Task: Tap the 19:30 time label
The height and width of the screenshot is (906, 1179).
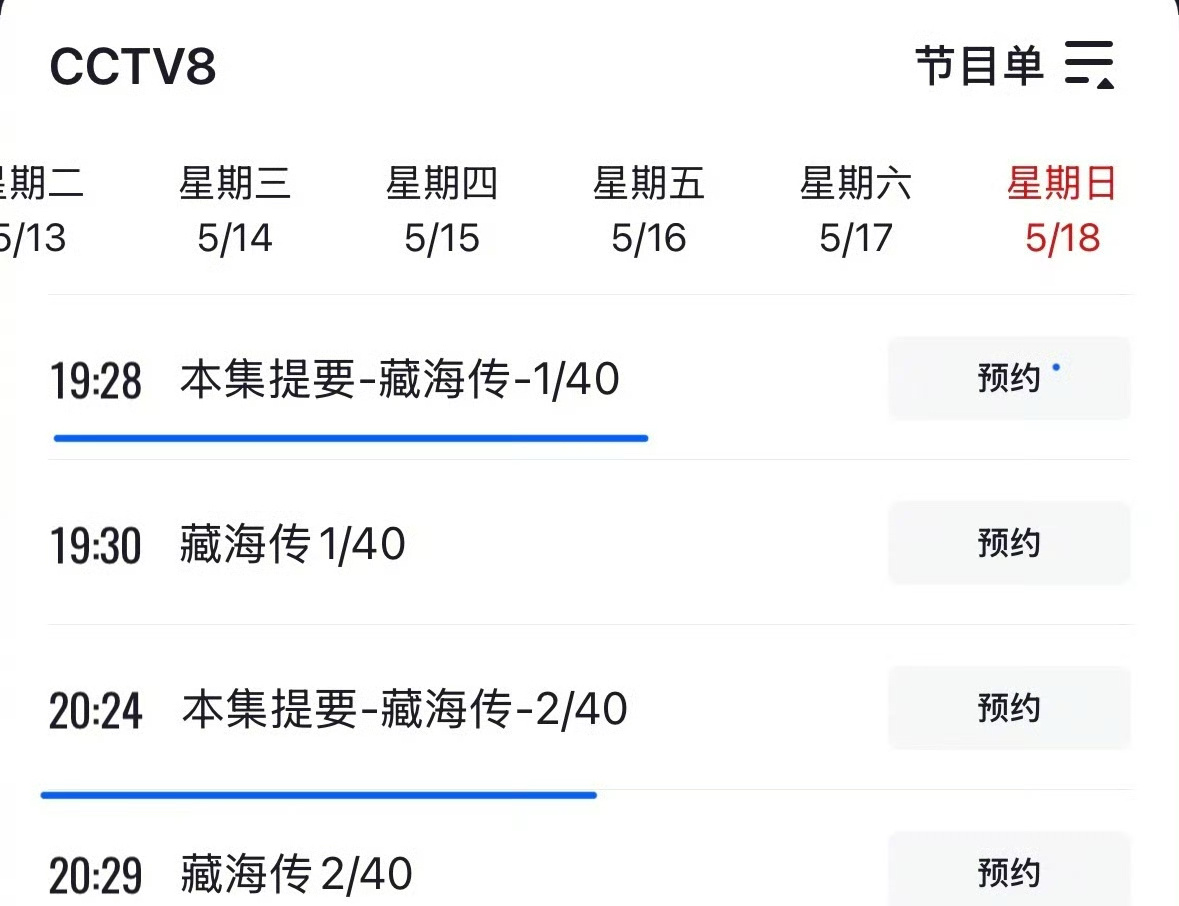Action: click(95, 545)
